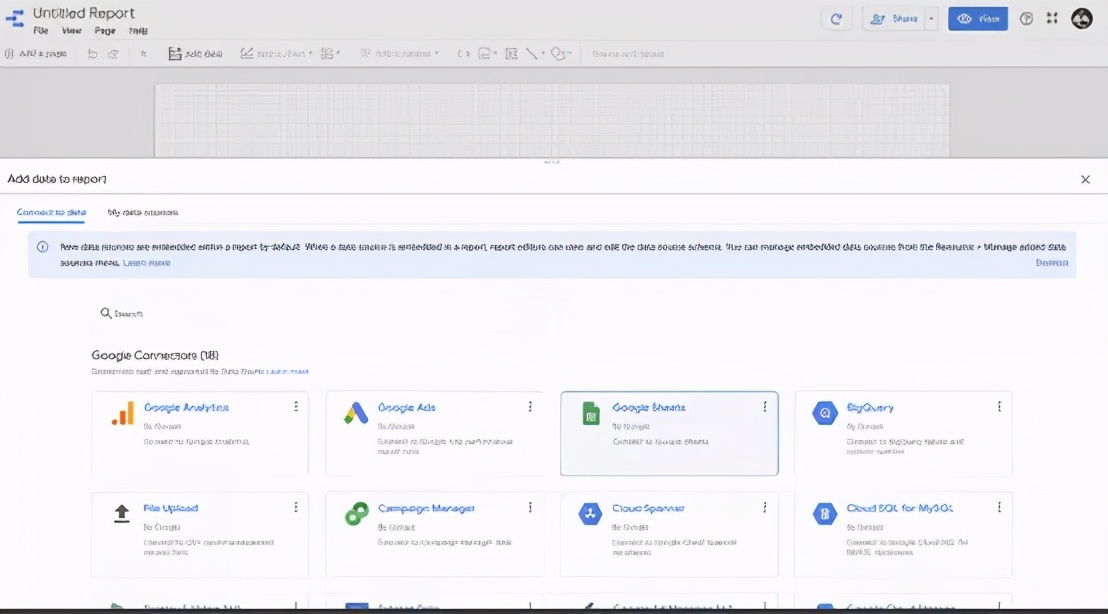
Task: Open Campaign Manager card options menu
Action: click(x=530, y=507)
